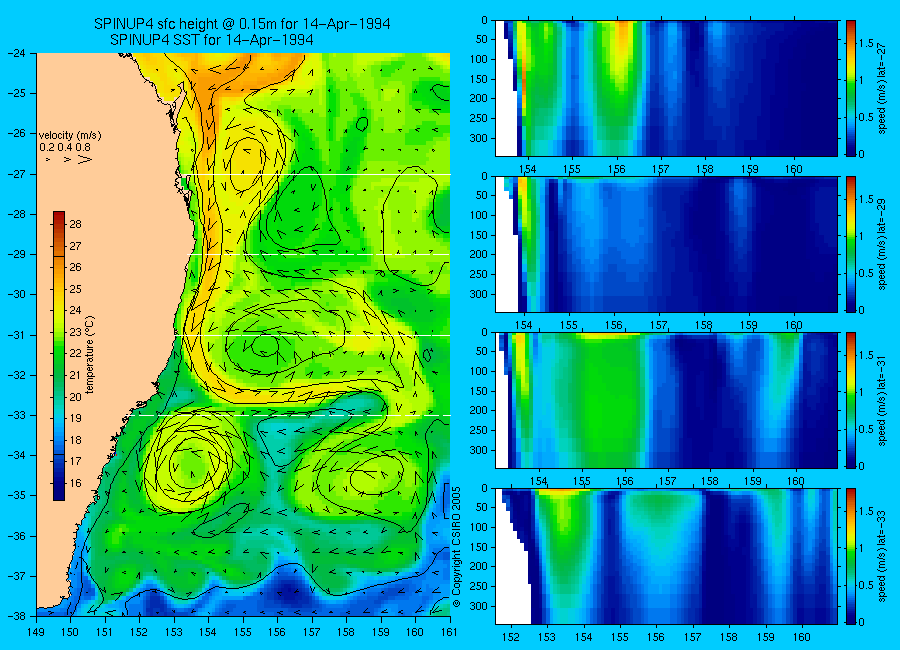The width and height of the screenshot is (900, 650).
Task: Click map latitude axis label -36
Action: [16, 536]
